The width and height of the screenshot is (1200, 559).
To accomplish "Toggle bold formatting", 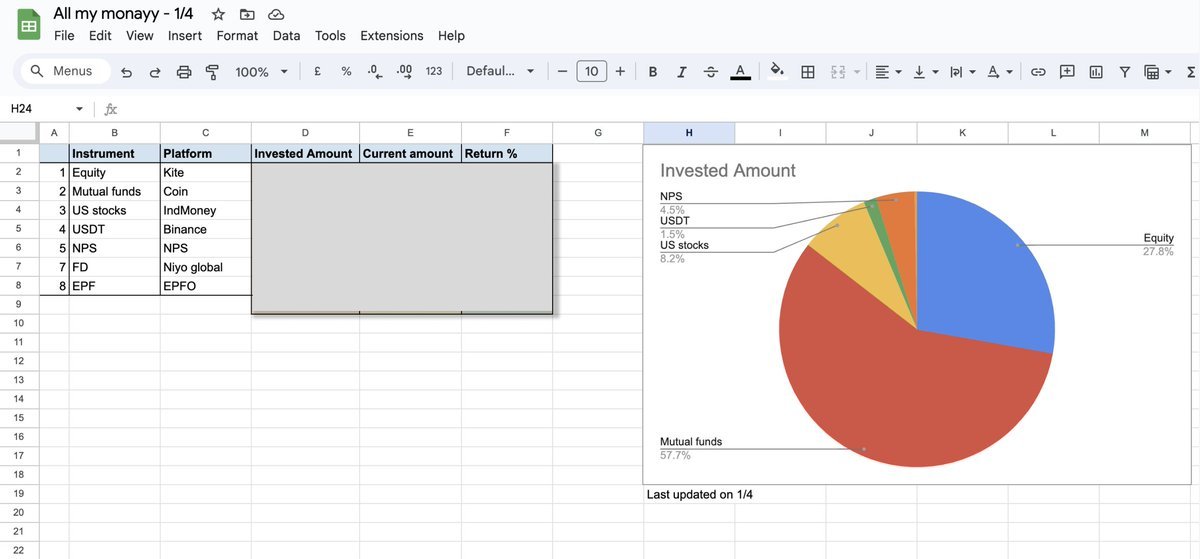I will pos(653,72).
